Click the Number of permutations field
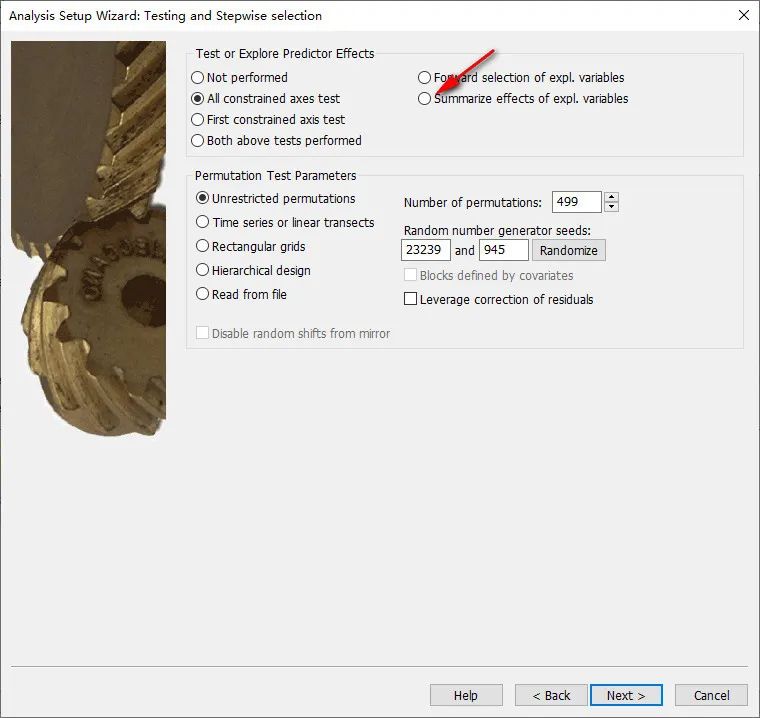Image resolution: width=760 pixels, height=718 pixels. [576, 202]
